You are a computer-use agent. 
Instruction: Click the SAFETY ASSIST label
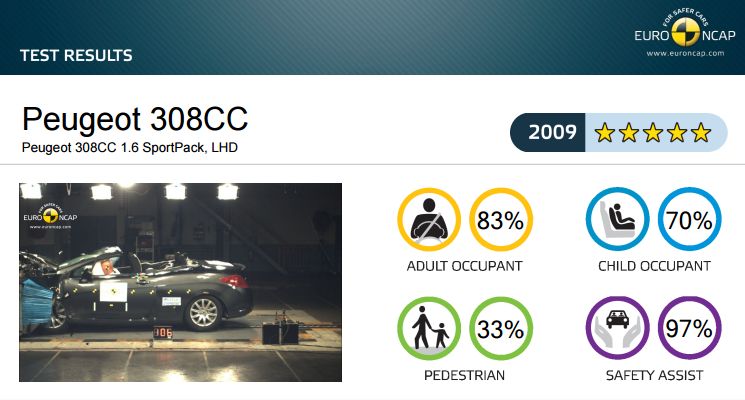pyautogui.click(x=654, y=375)
